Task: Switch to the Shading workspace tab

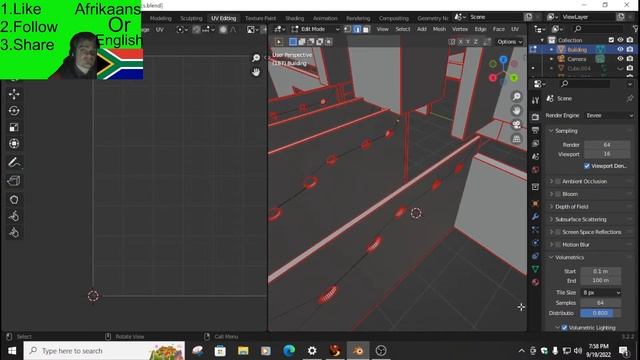Action: click(294, 18)
